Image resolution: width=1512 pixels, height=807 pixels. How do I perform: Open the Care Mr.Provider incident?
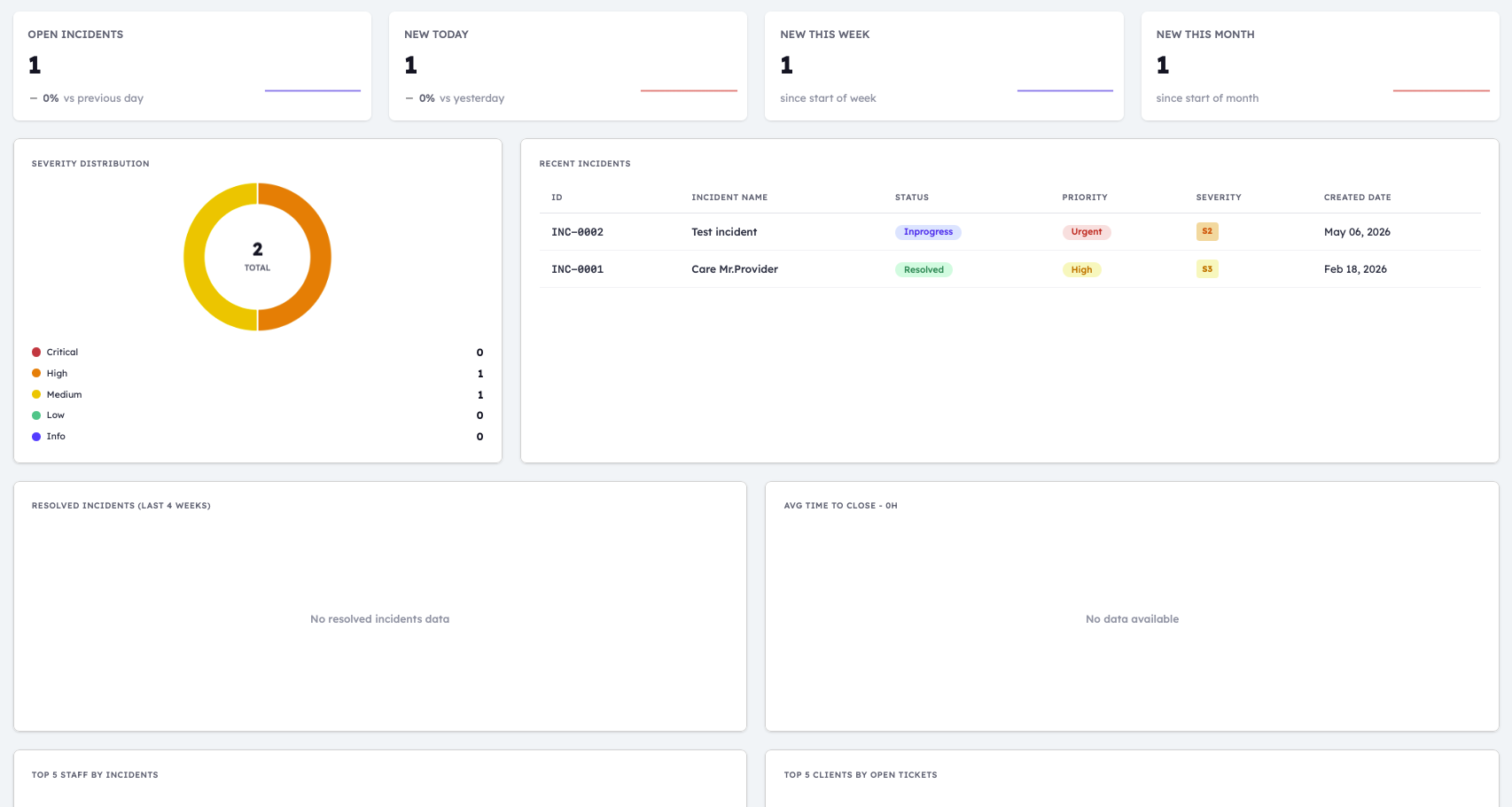pos(735,269)
